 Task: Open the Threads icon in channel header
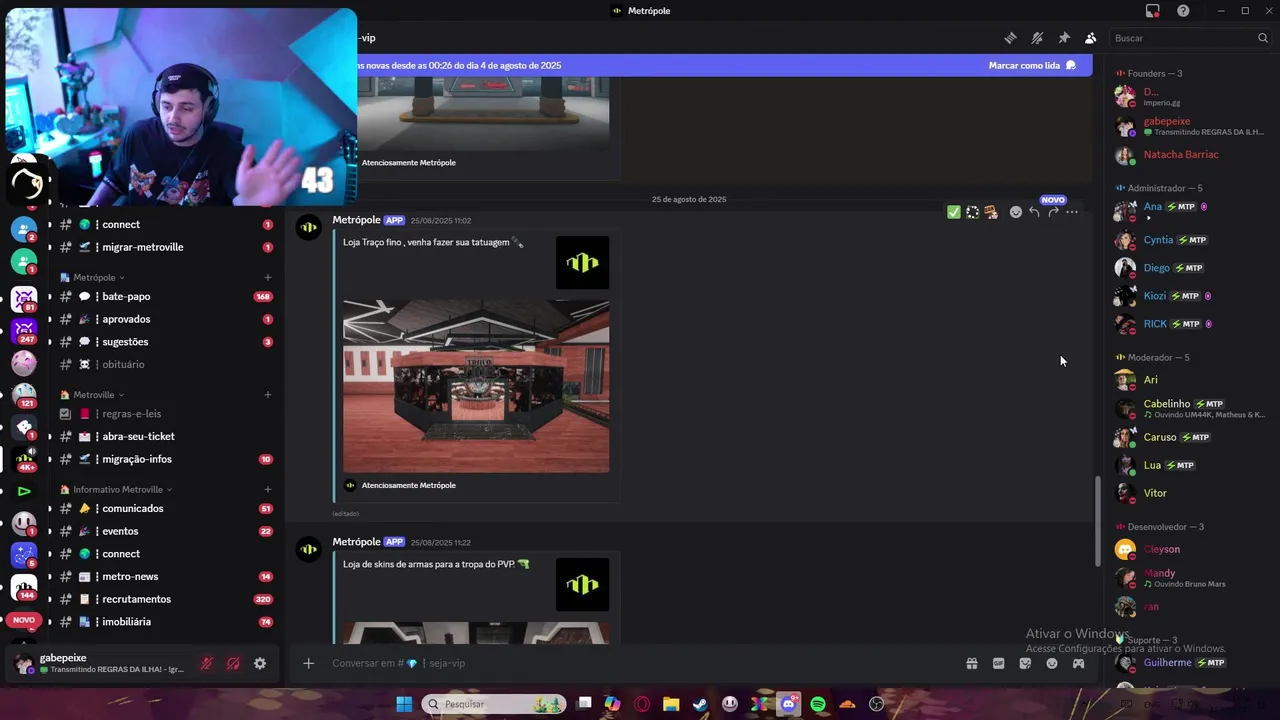coord(1010,38)
